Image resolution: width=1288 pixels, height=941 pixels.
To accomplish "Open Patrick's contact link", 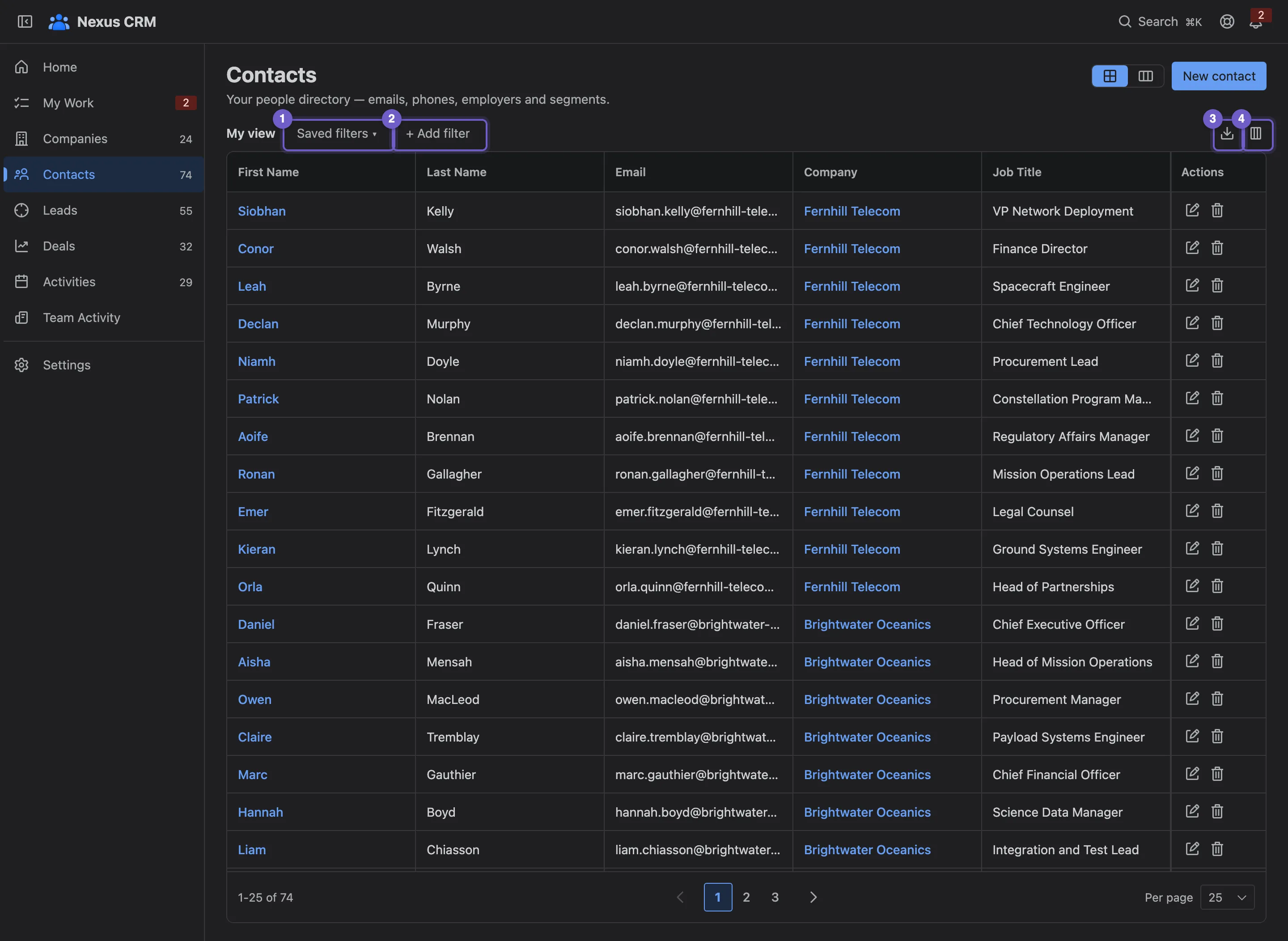I will [258, 399].
